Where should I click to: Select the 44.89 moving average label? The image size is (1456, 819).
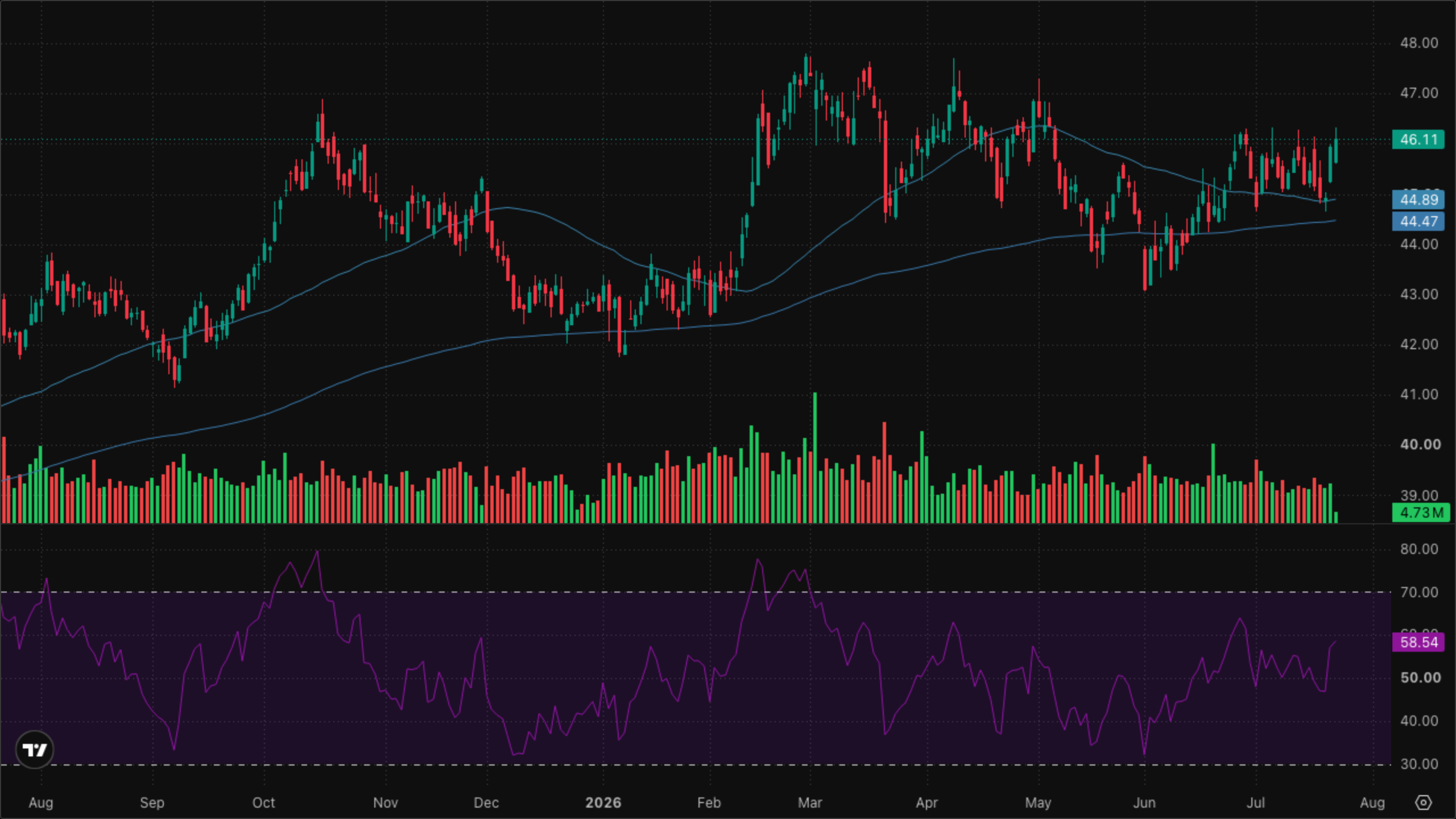pos(1418,200)
